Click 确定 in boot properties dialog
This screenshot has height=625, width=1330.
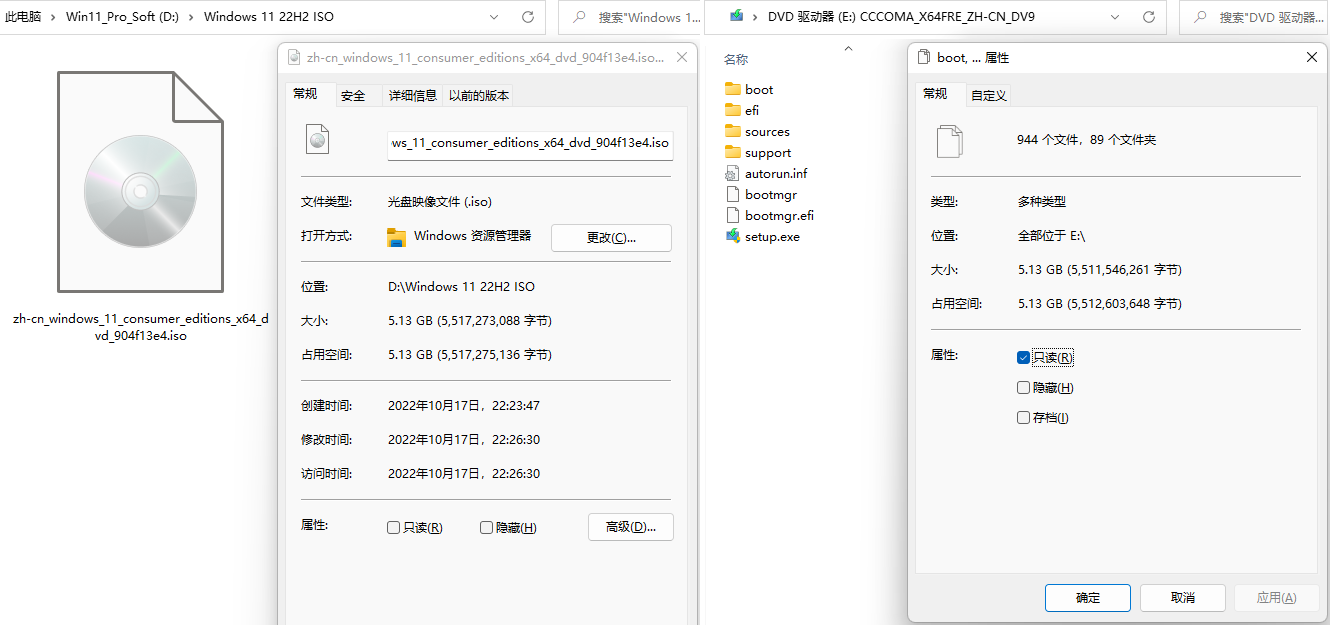point(1087,598)
